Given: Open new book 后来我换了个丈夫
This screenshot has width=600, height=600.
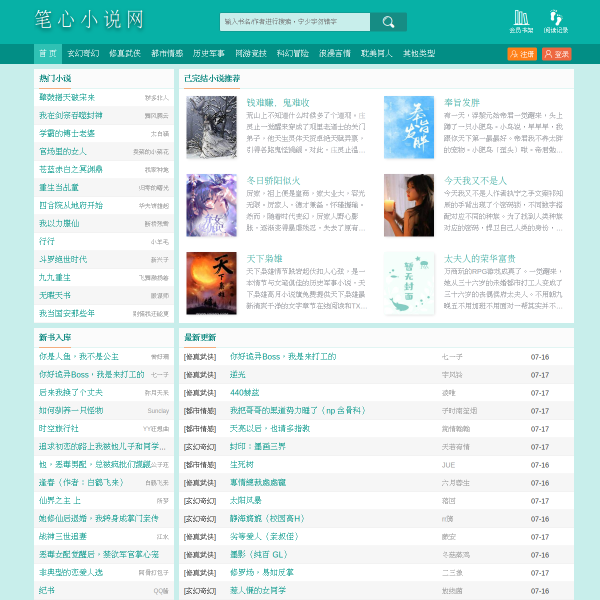Looking at the screenshot, I should 71,392.
